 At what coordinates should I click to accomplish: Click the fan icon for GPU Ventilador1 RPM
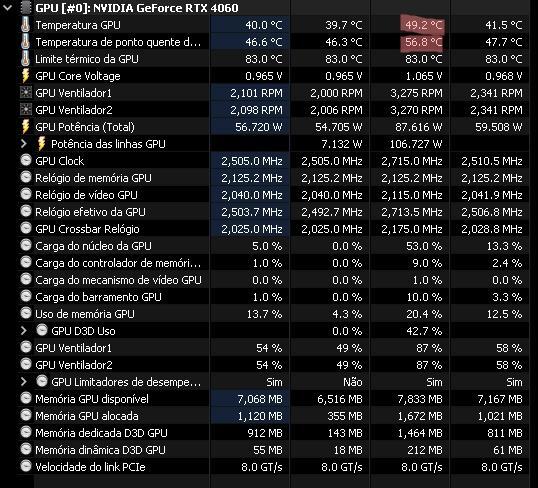25,93
